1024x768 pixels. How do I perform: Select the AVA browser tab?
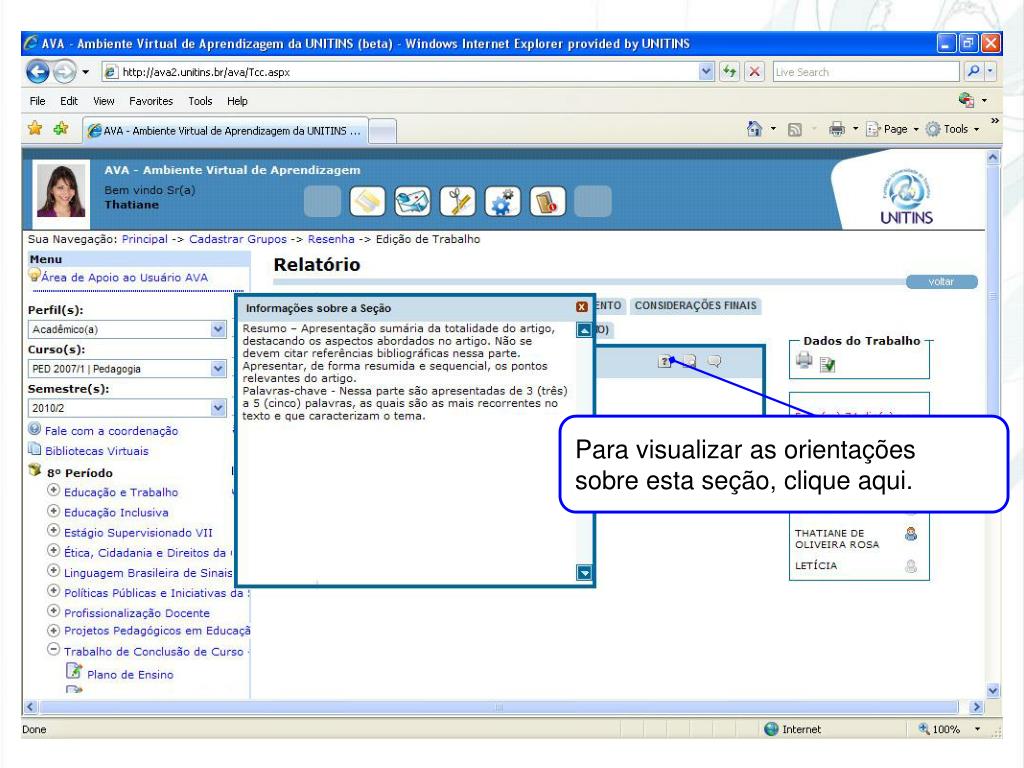(225, 130)
